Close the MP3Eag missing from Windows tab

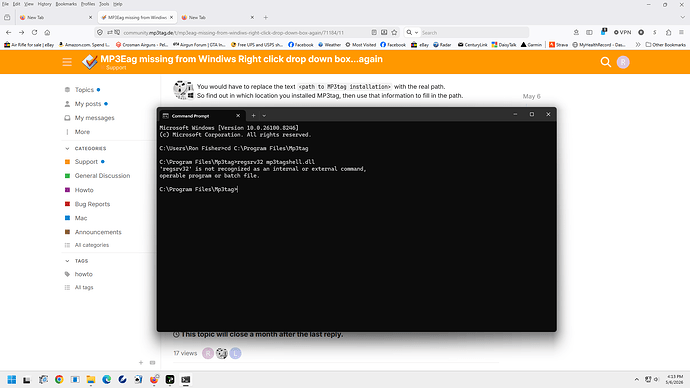coord(172,17)
